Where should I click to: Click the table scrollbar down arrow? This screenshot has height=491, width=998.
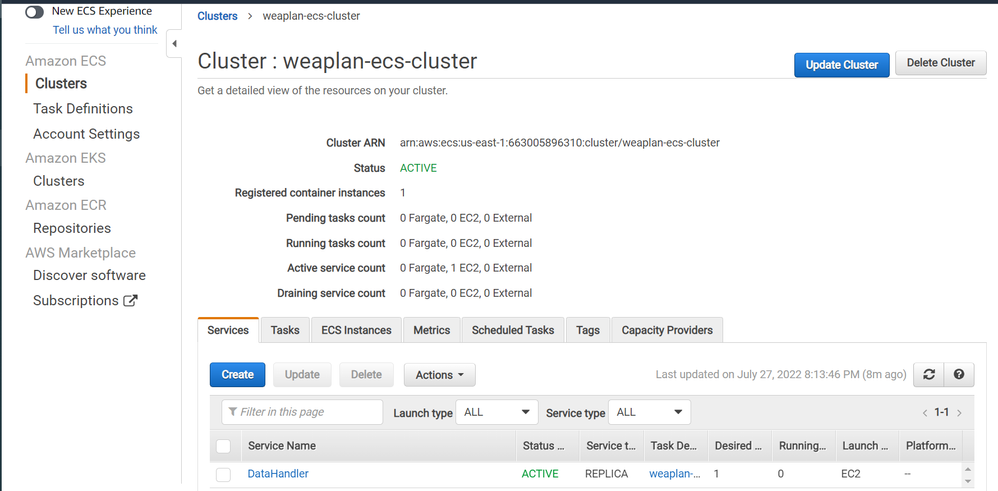(968, 480)
